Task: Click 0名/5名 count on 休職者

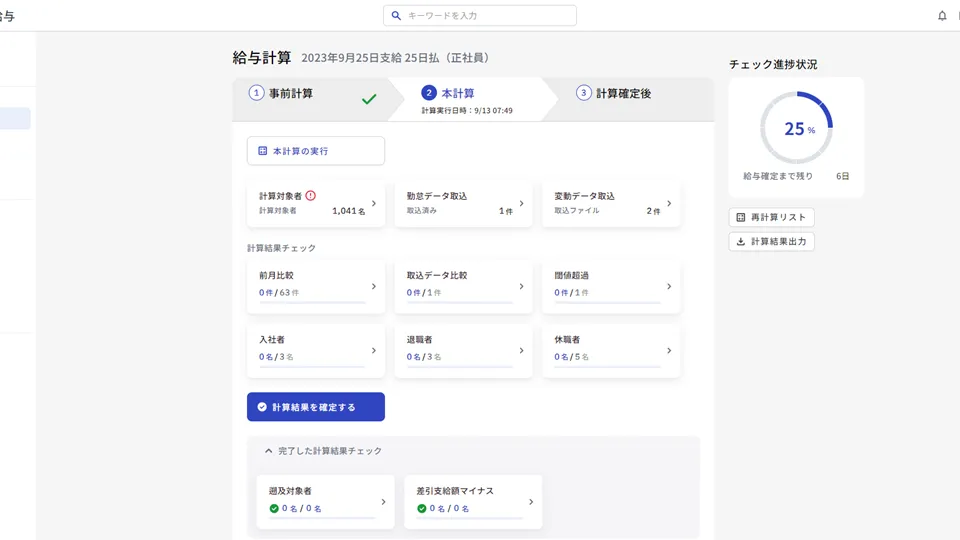Action: pos(571,356)
